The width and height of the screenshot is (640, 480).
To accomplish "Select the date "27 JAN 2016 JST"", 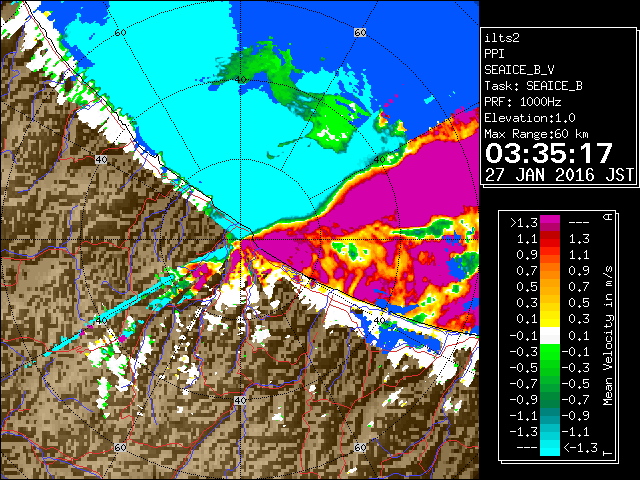I will coord(559,175).
